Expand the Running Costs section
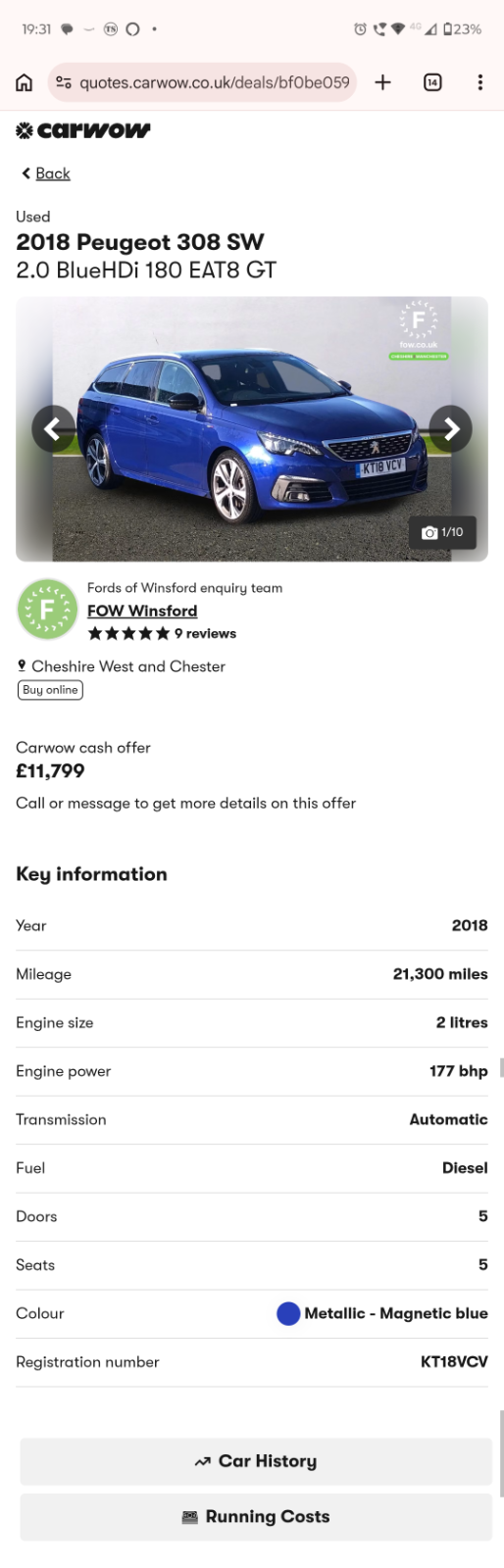Screen dimensions: 504x1568 tap(256, 1517)
